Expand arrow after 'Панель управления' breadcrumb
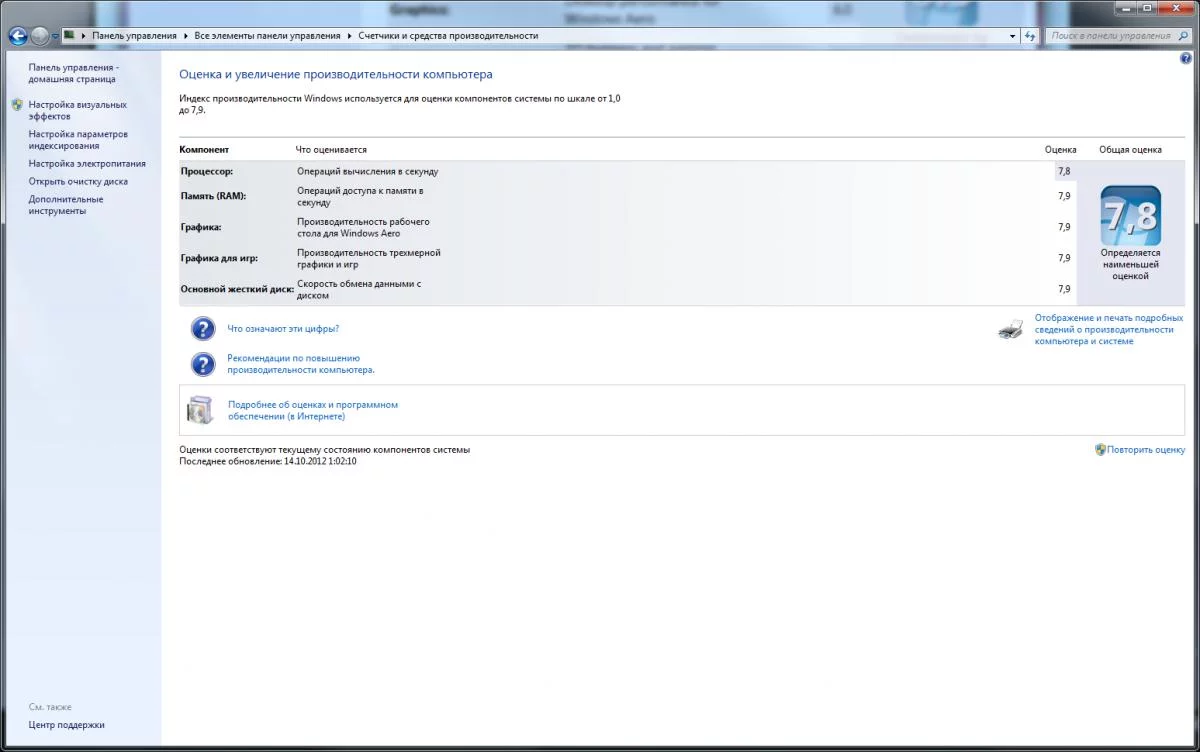 click(x=186, y=35)
